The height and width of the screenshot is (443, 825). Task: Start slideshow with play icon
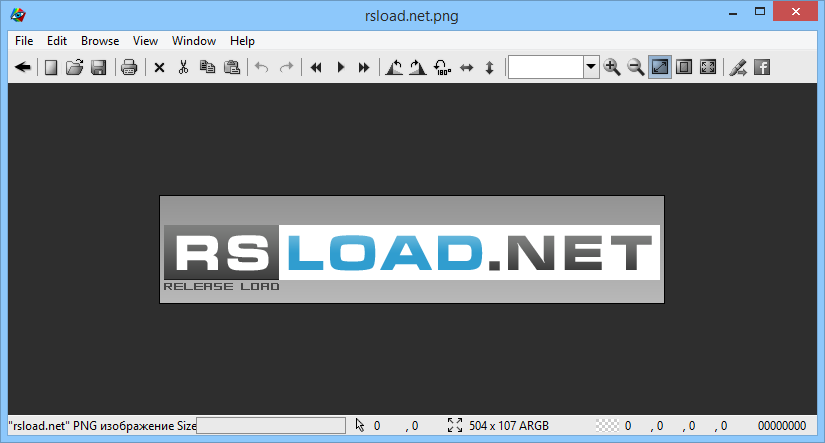click(x=340, y=67)
